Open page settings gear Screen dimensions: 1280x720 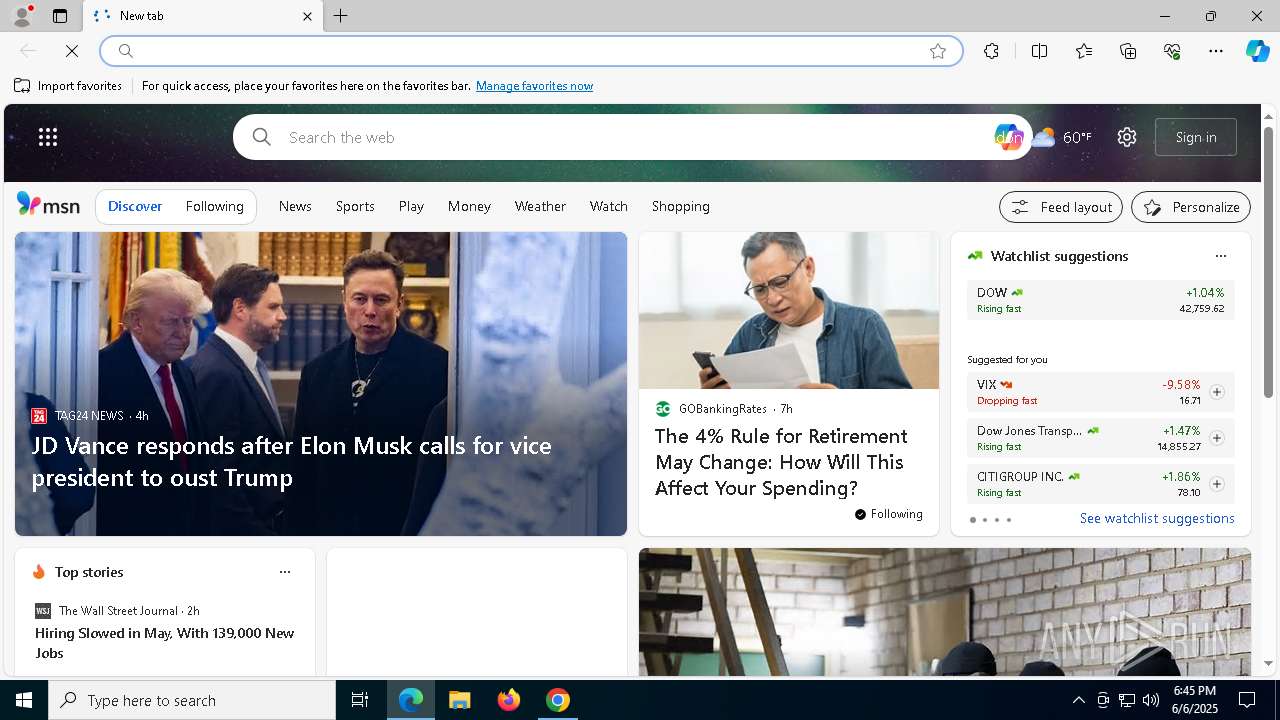pos(1127,137)
